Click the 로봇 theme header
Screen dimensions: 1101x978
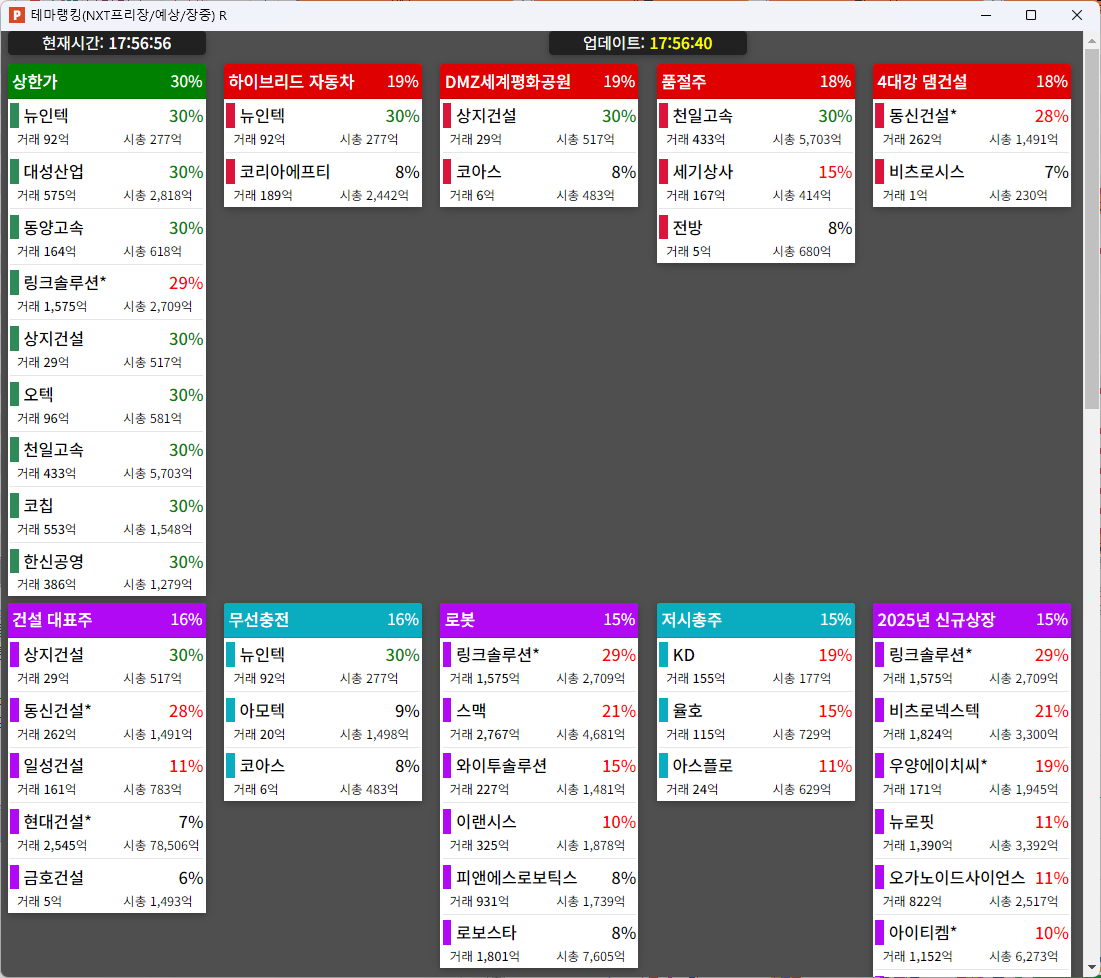click(x=538, y=620)
